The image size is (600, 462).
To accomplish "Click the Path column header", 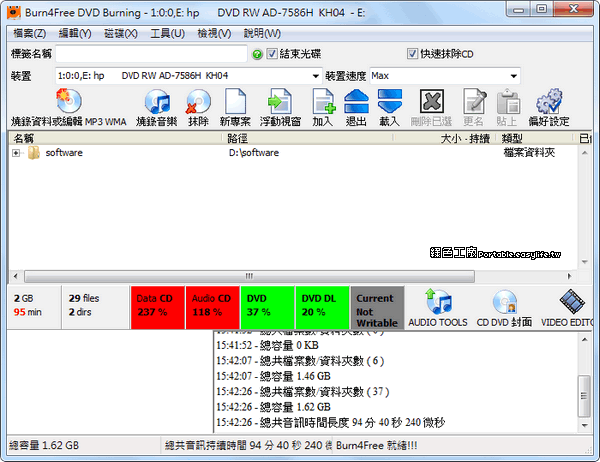I will 307,138.
